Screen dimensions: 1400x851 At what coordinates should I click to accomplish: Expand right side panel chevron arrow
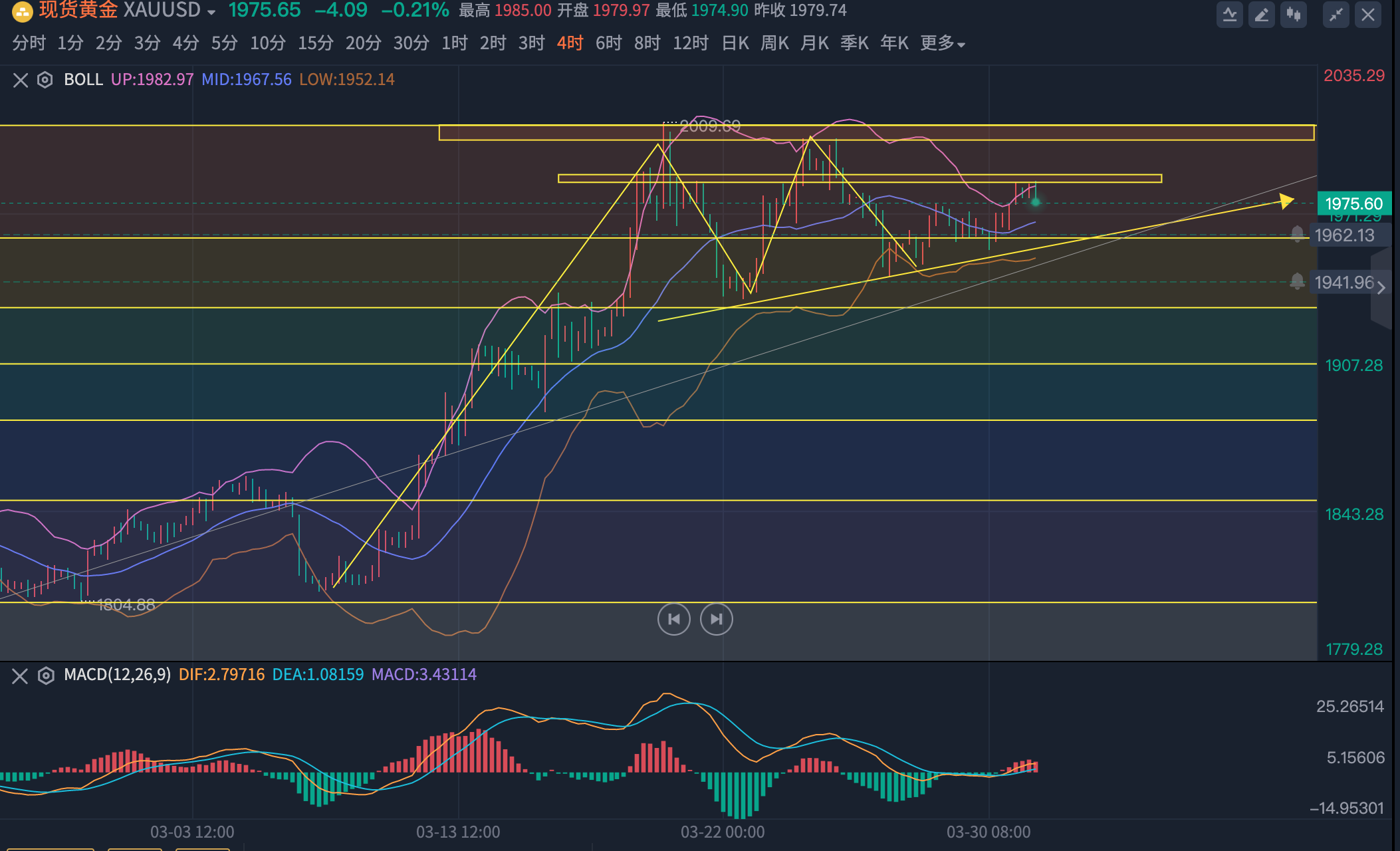pos(1381,287)
